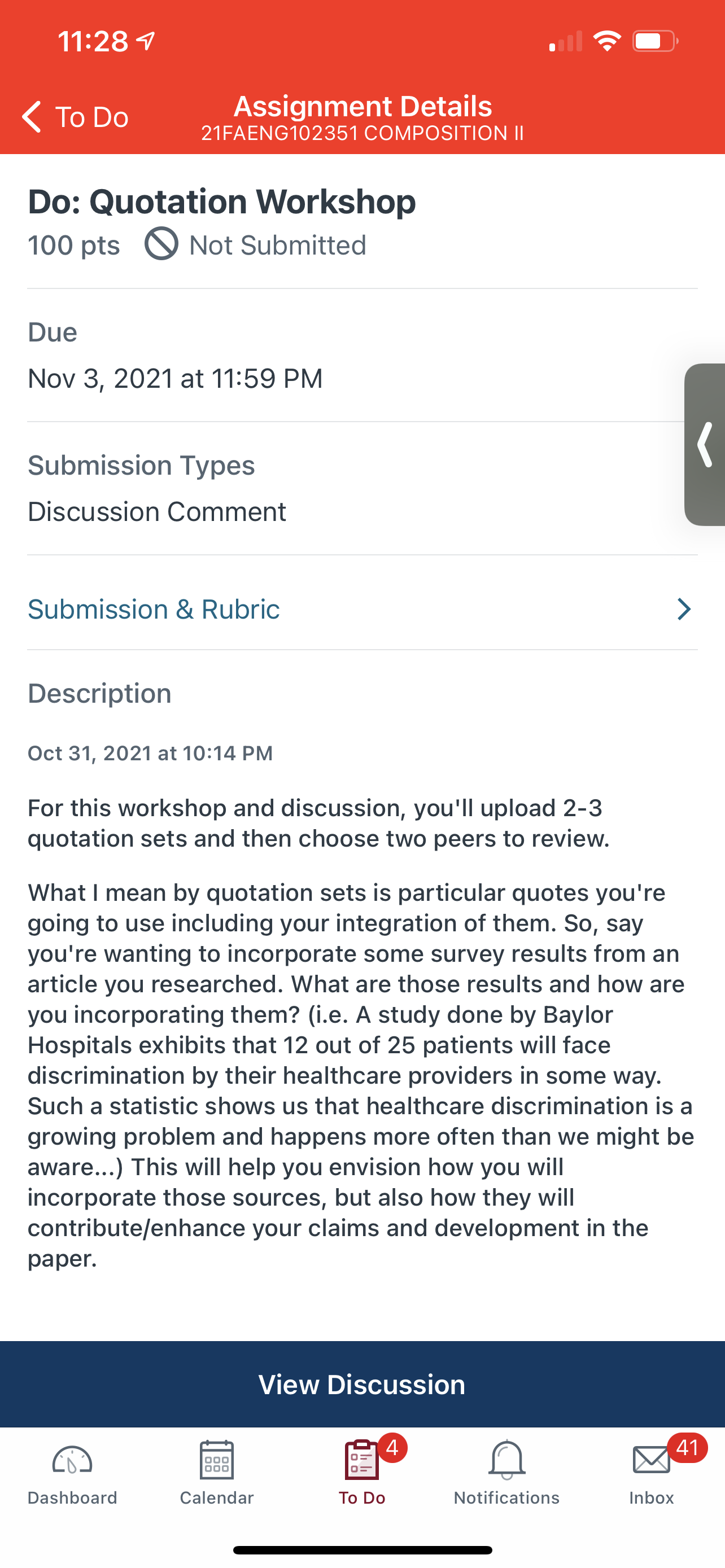Open the Inbox envelope icon
Viewport: 725px width, 1568px height.
(x=652, y=1460)
